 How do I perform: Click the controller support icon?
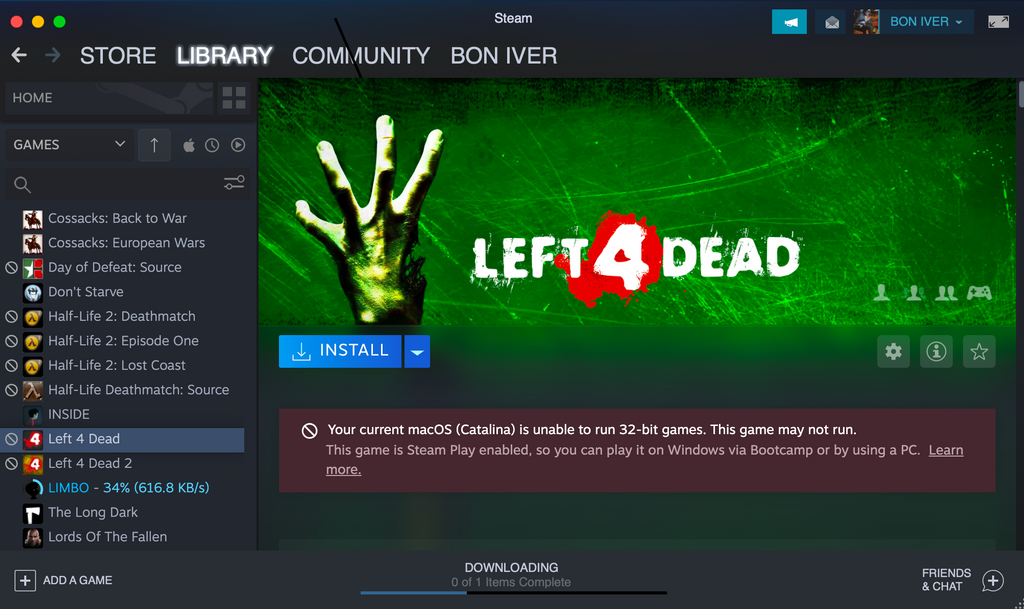click(x=978, y=292)
